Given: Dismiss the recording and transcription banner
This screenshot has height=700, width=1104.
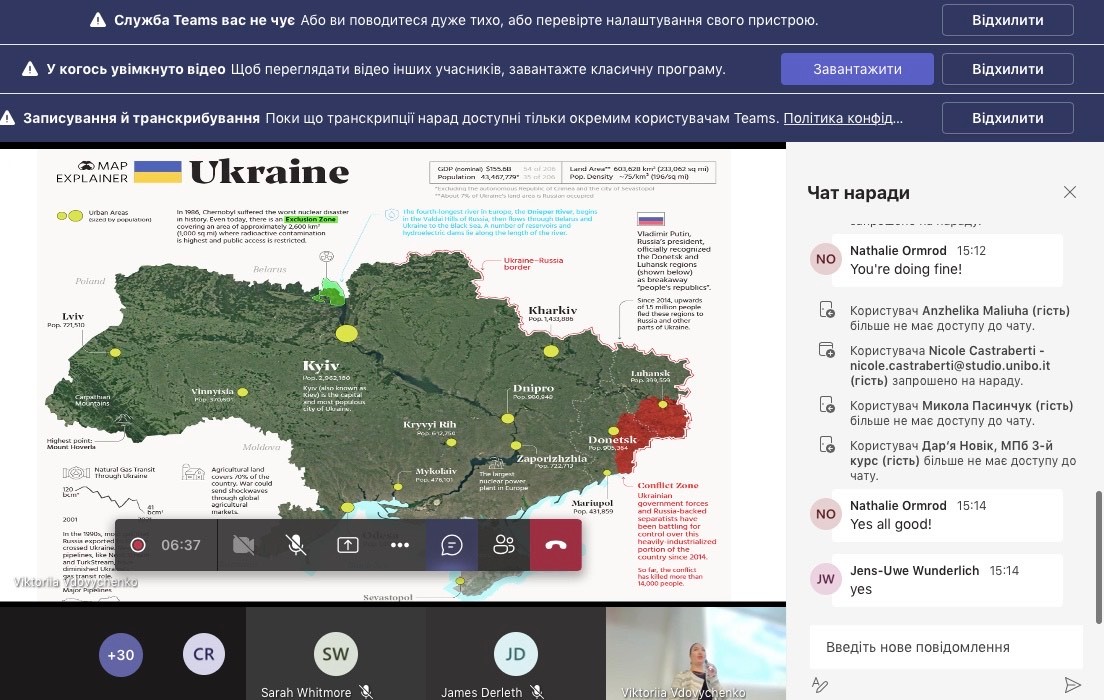Looking at the screenshot, I should [x=1007, y=118].
